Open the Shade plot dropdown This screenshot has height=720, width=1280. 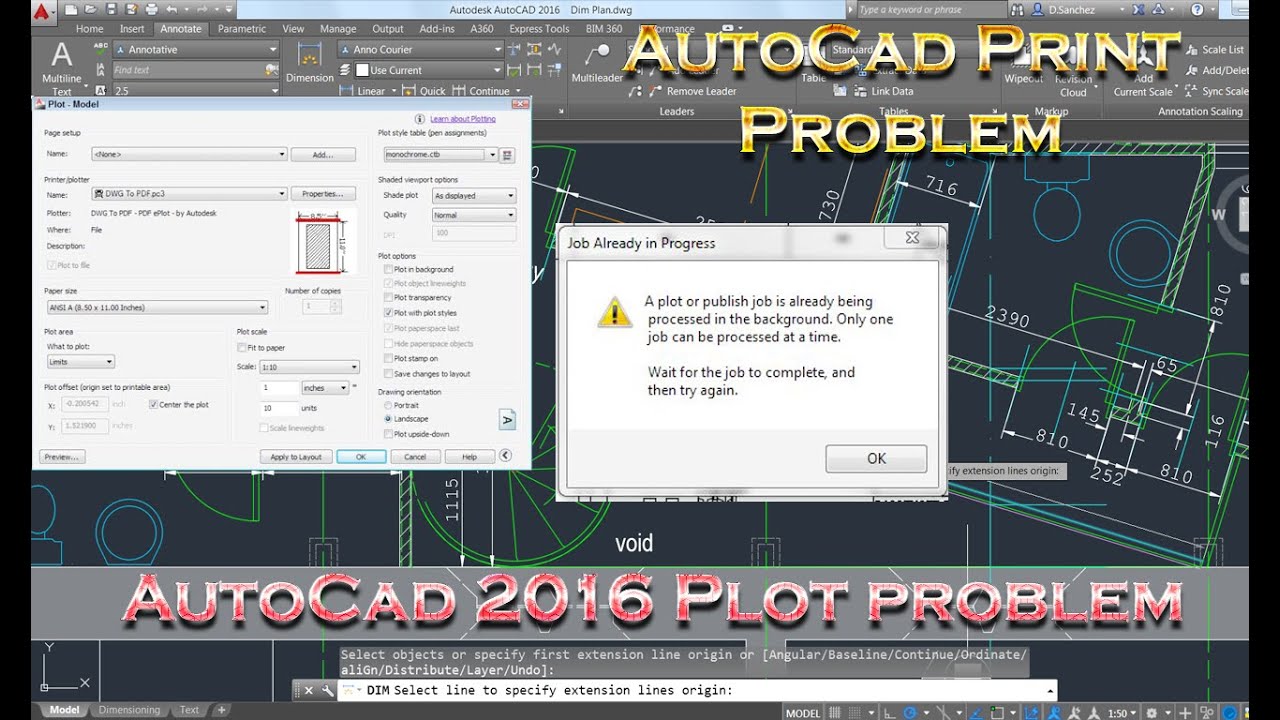(x=474, y=196)
